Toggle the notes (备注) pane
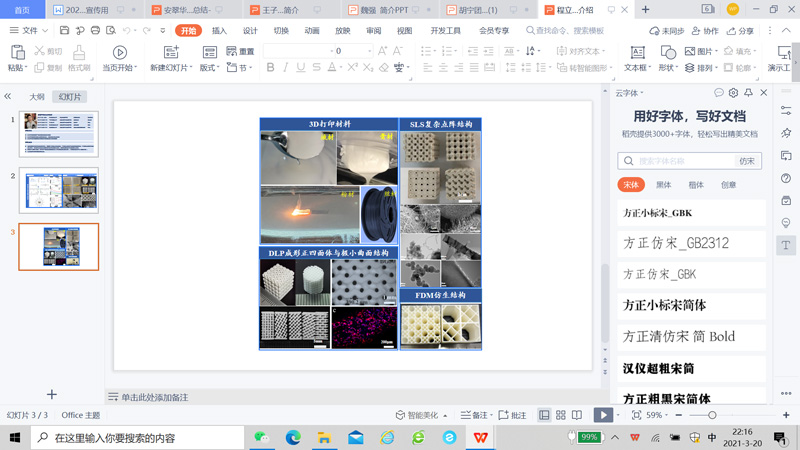This screenshot has width=800, height=450. click(x=475, y=415)
